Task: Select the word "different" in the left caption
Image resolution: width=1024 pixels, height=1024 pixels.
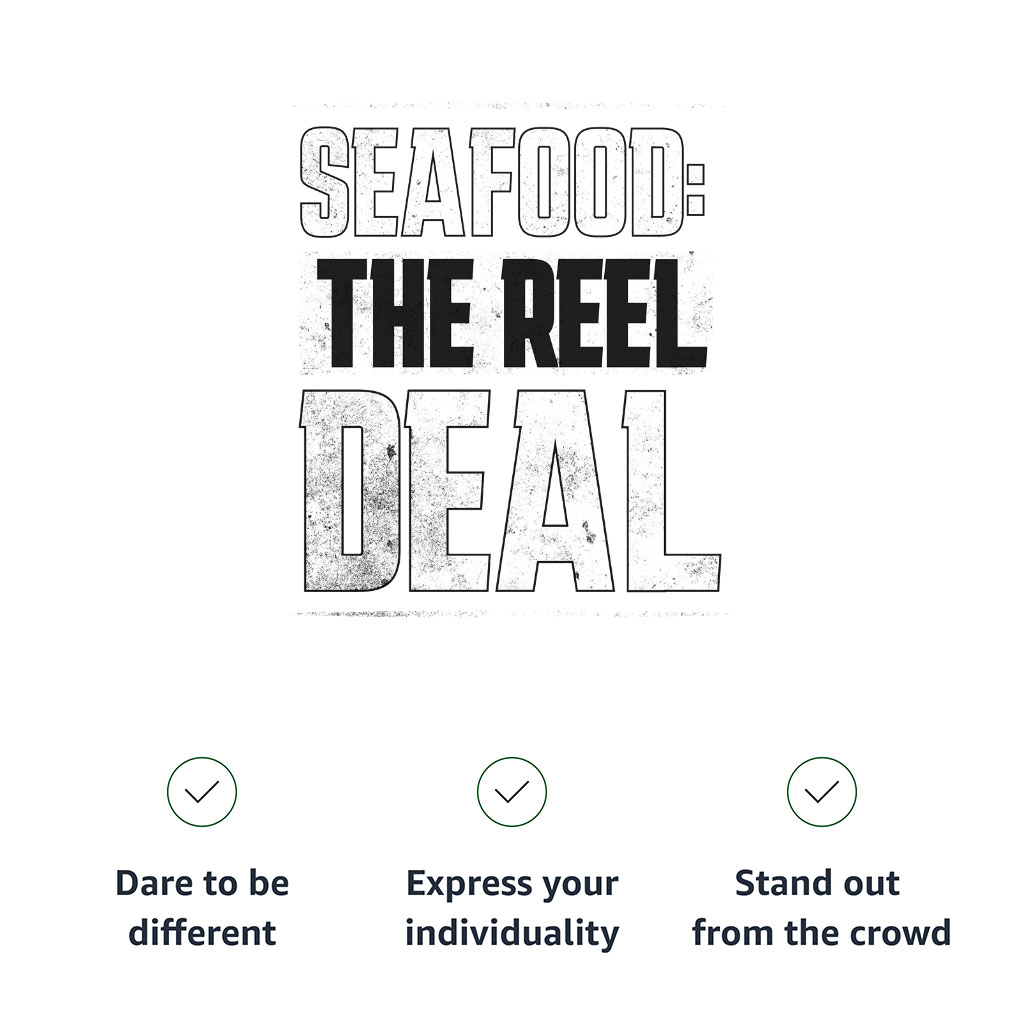Action: [x=202, y=933]
